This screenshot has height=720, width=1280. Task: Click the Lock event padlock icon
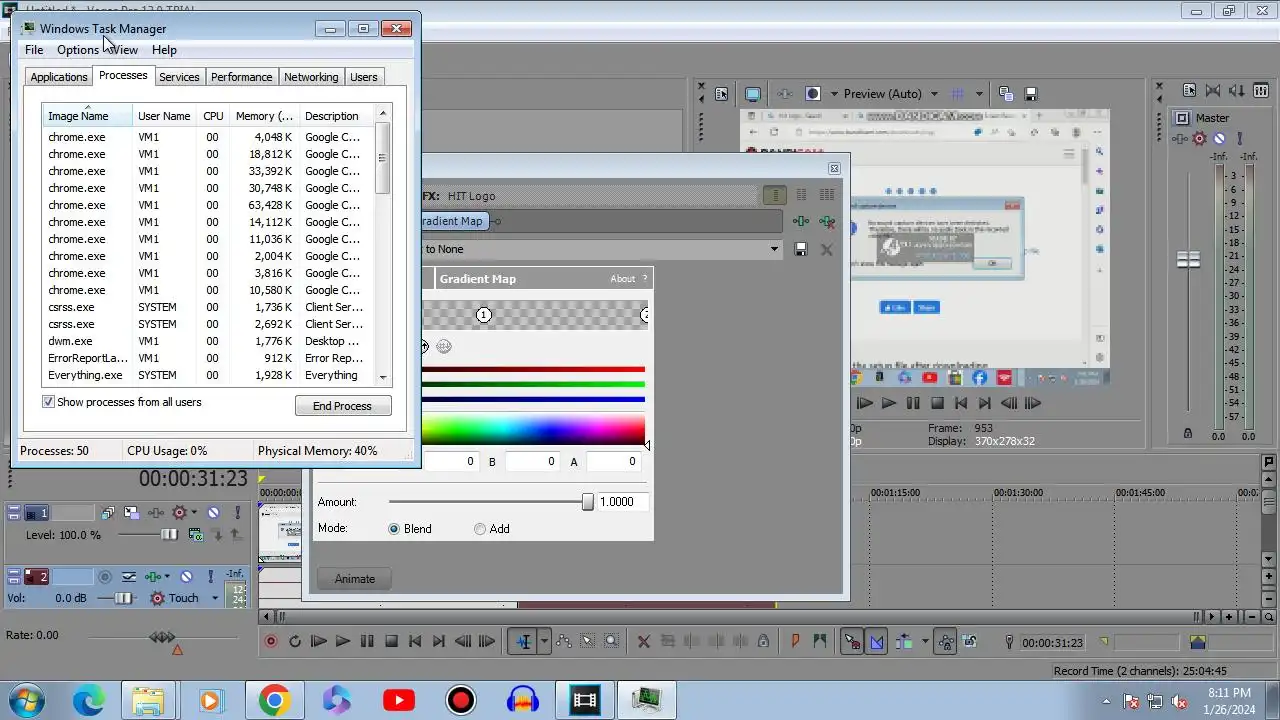(x=763, y=641)
